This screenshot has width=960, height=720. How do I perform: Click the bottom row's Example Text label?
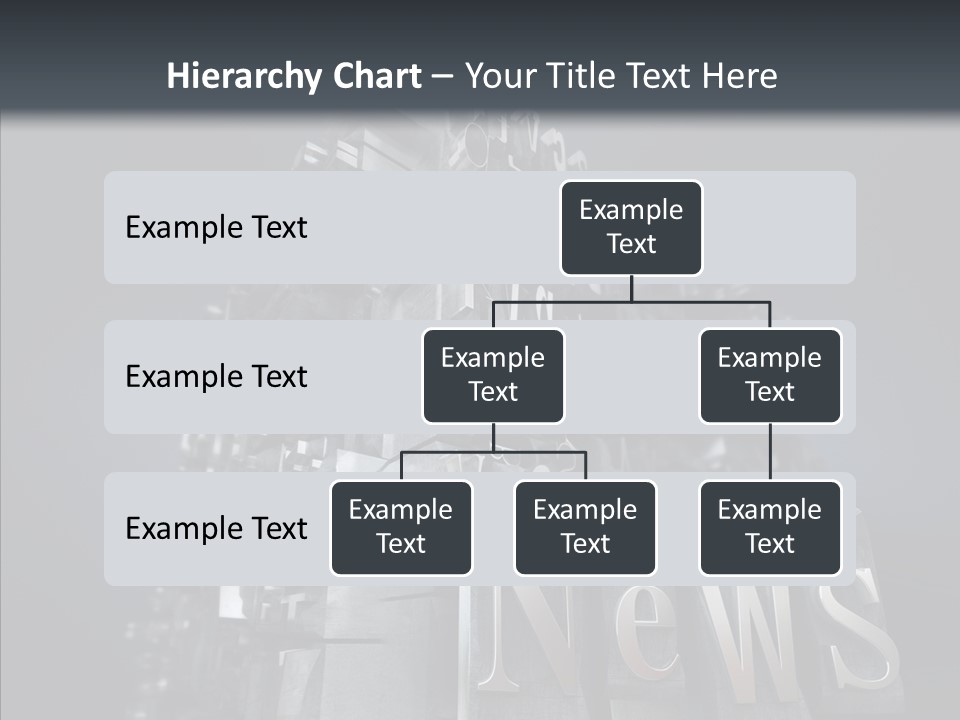(x=216, y=529)
